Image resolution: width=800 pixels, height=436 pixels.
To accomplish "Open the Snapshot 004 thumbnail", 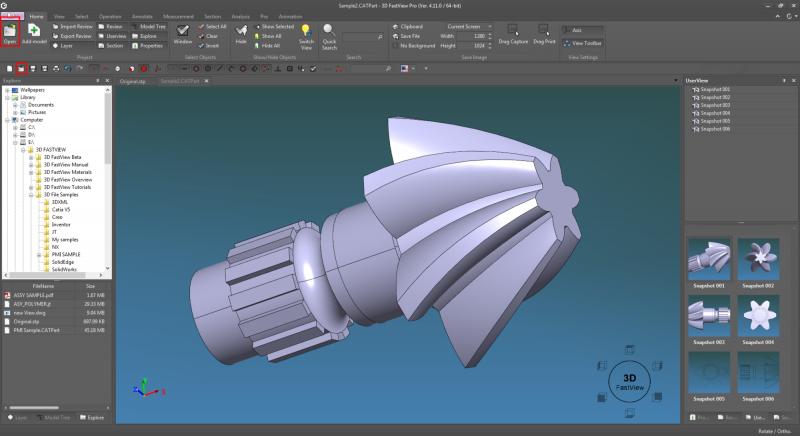I will point(758,316).
